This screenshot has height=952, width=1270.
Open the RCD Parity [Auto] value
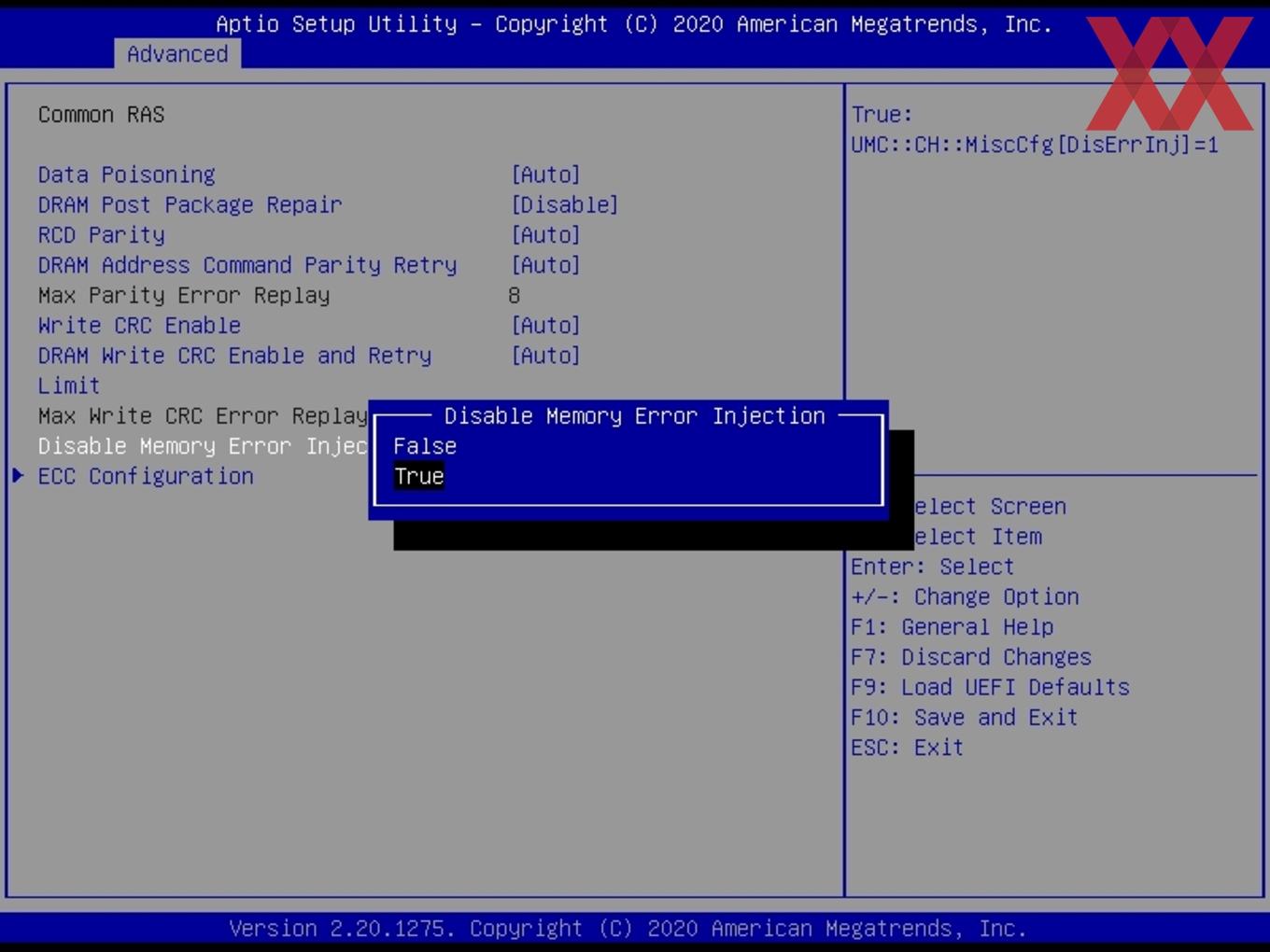pos(545,234)
